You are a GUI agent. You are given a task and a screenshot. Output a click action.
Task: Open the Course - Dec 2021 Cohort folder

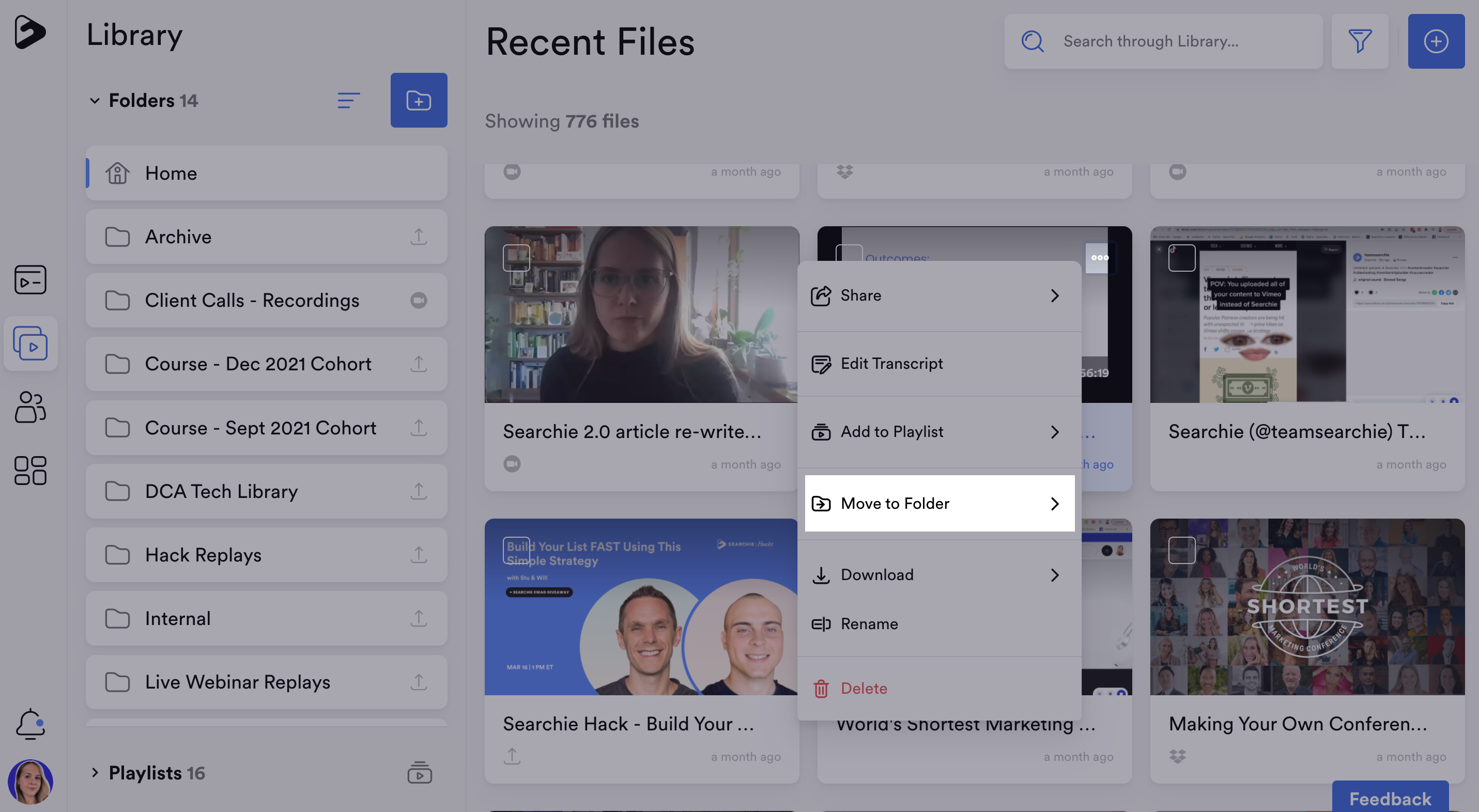click(267, 364)
